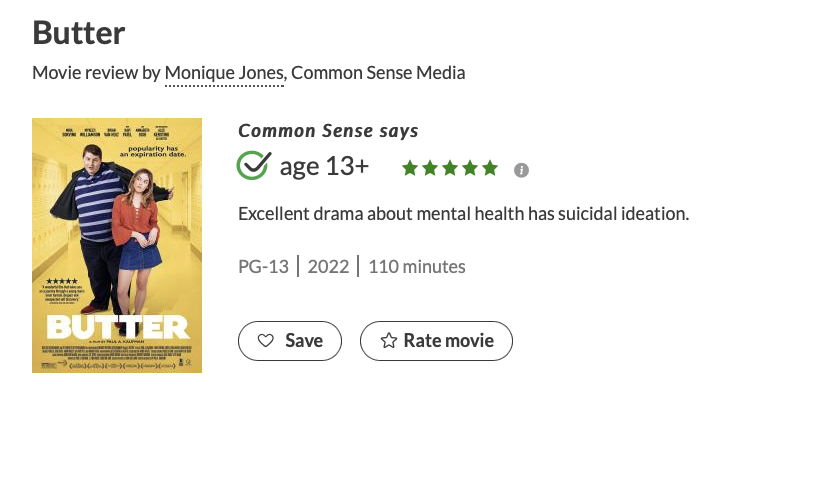Click the 2022 release year
Image resolution: width=816 pixels, height=498 pixels.
328,267
